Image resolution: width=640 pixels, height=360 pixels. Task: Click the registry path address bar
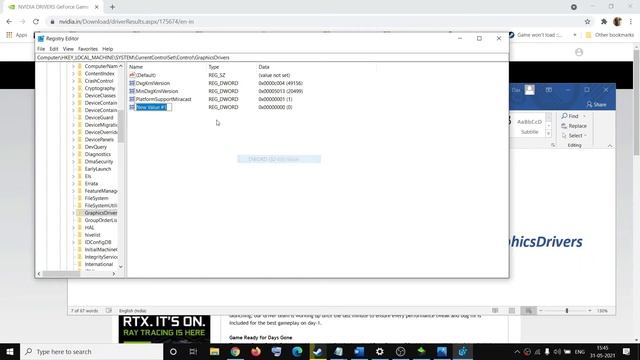[272, 58]
